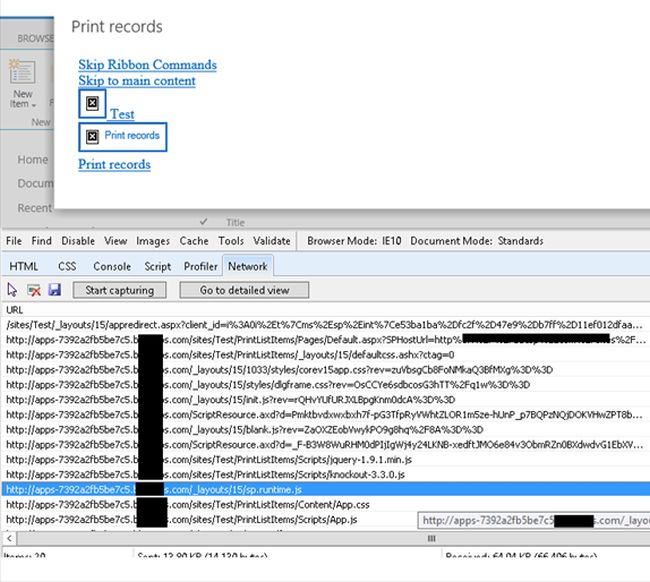Open the File menu in developer tools
This screenshot has width=650, height=582.
[14, 241]
